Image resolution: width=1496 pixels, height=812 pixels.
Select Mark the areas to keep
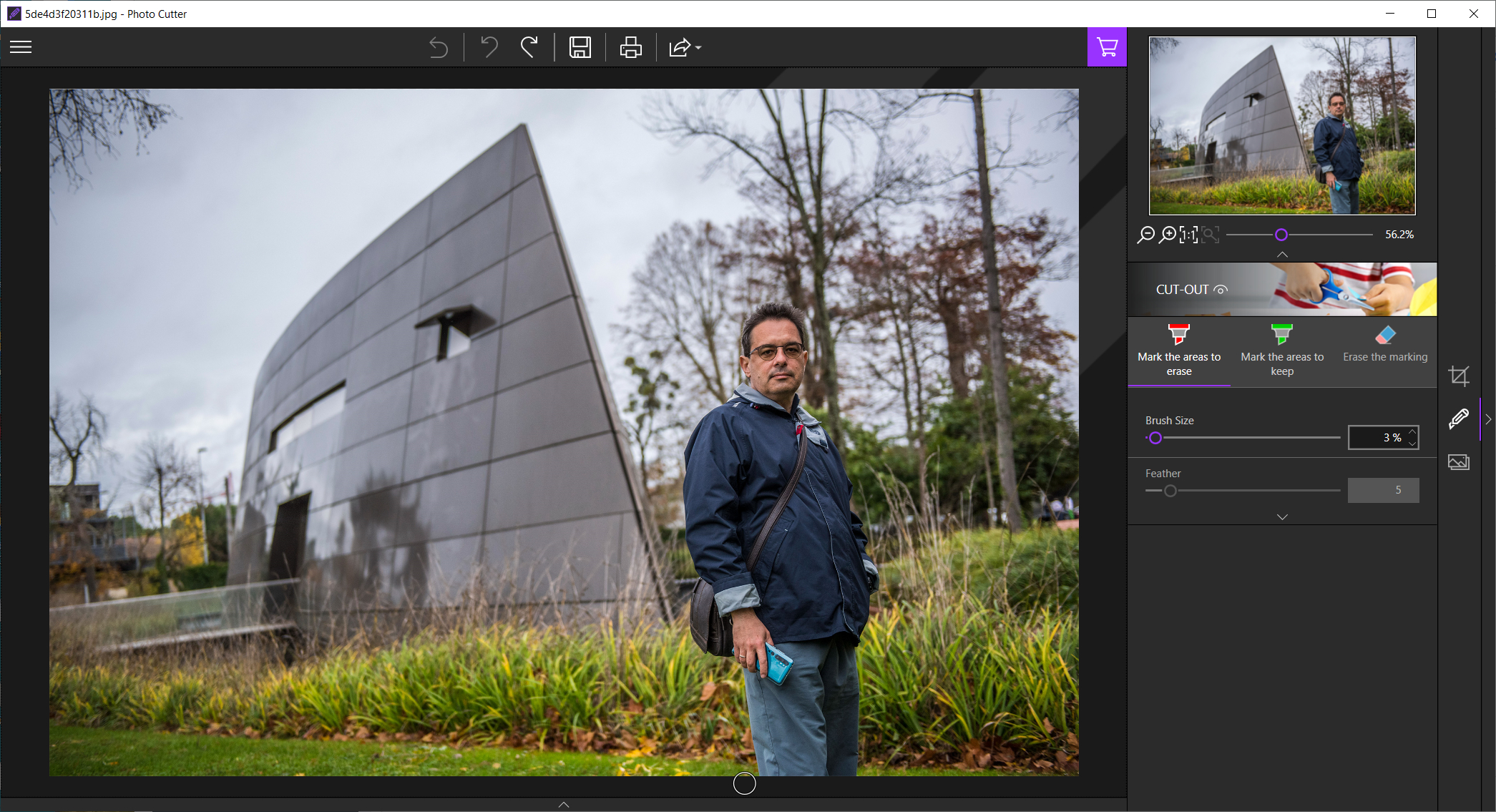tap(1282, 351)
